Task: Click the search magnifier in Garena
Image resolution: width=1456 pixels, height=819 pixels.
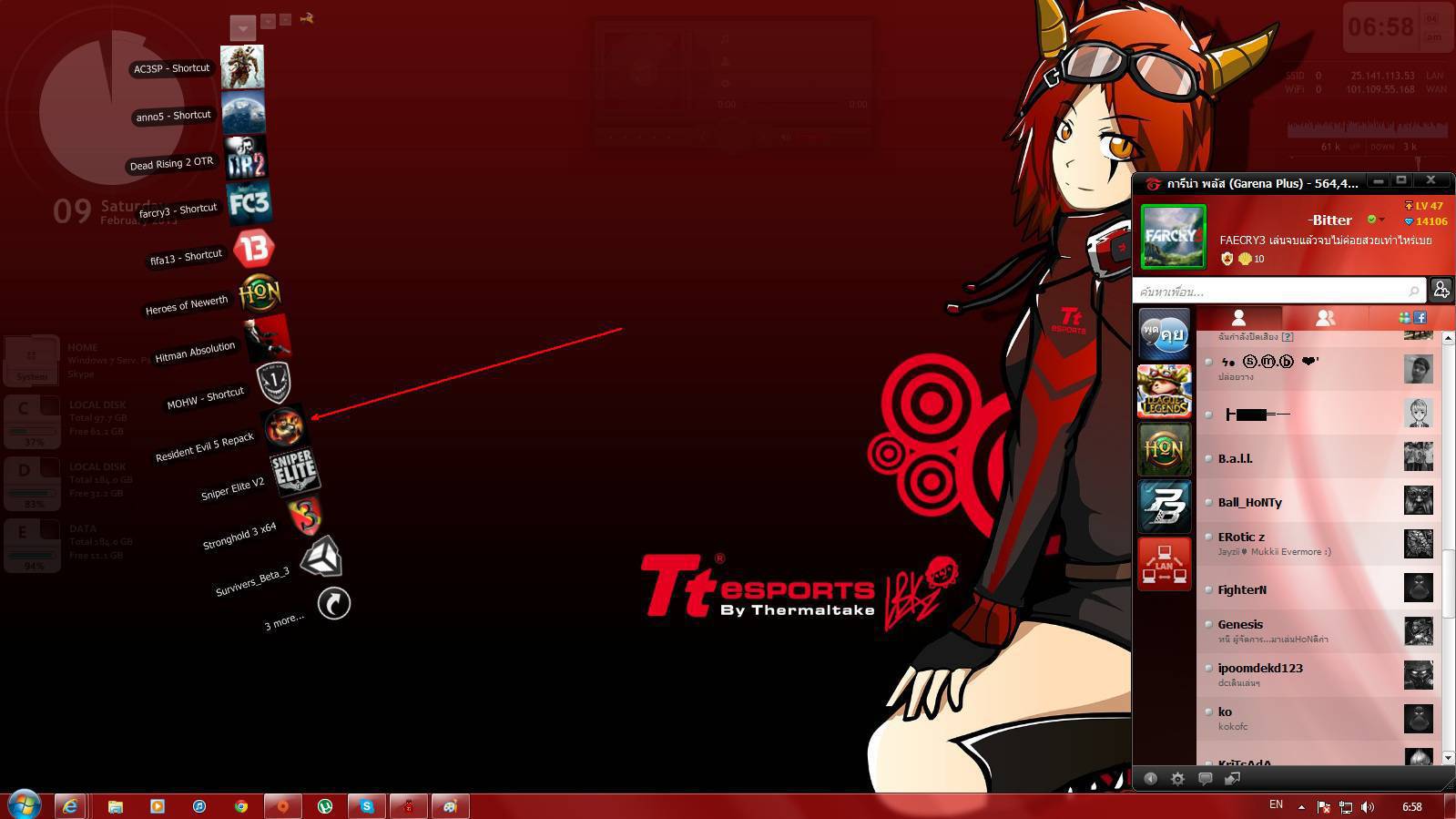Action: pos(1413,292)
